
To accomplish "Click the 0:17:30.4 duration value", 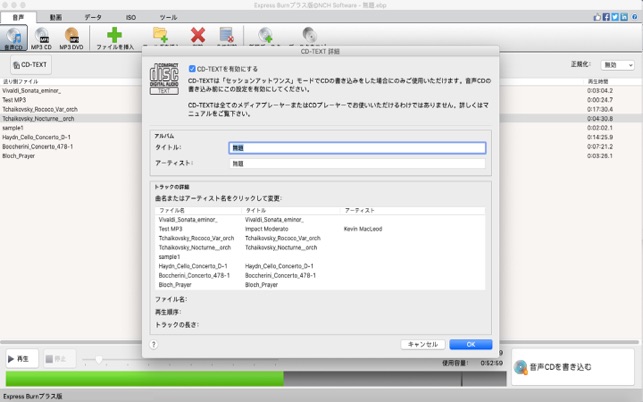I will 600,109.
